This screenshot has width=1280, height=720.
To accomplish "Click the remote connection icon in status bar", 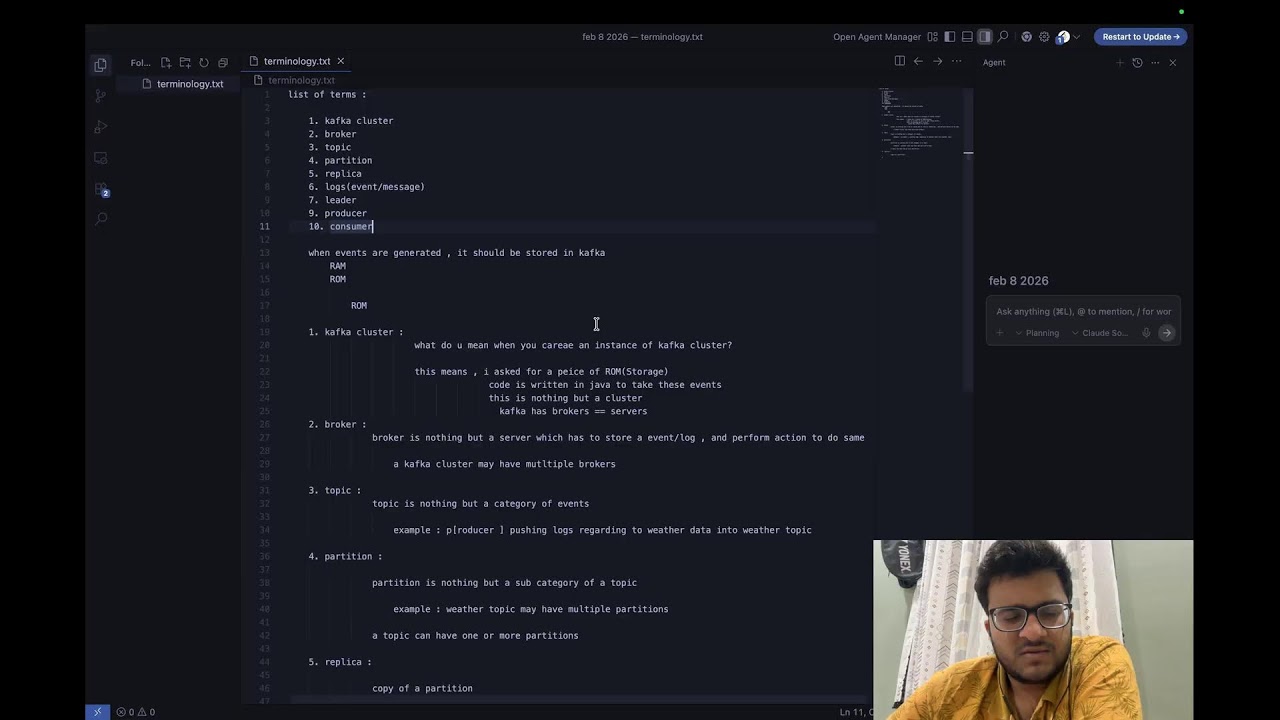I will [97, 712].
